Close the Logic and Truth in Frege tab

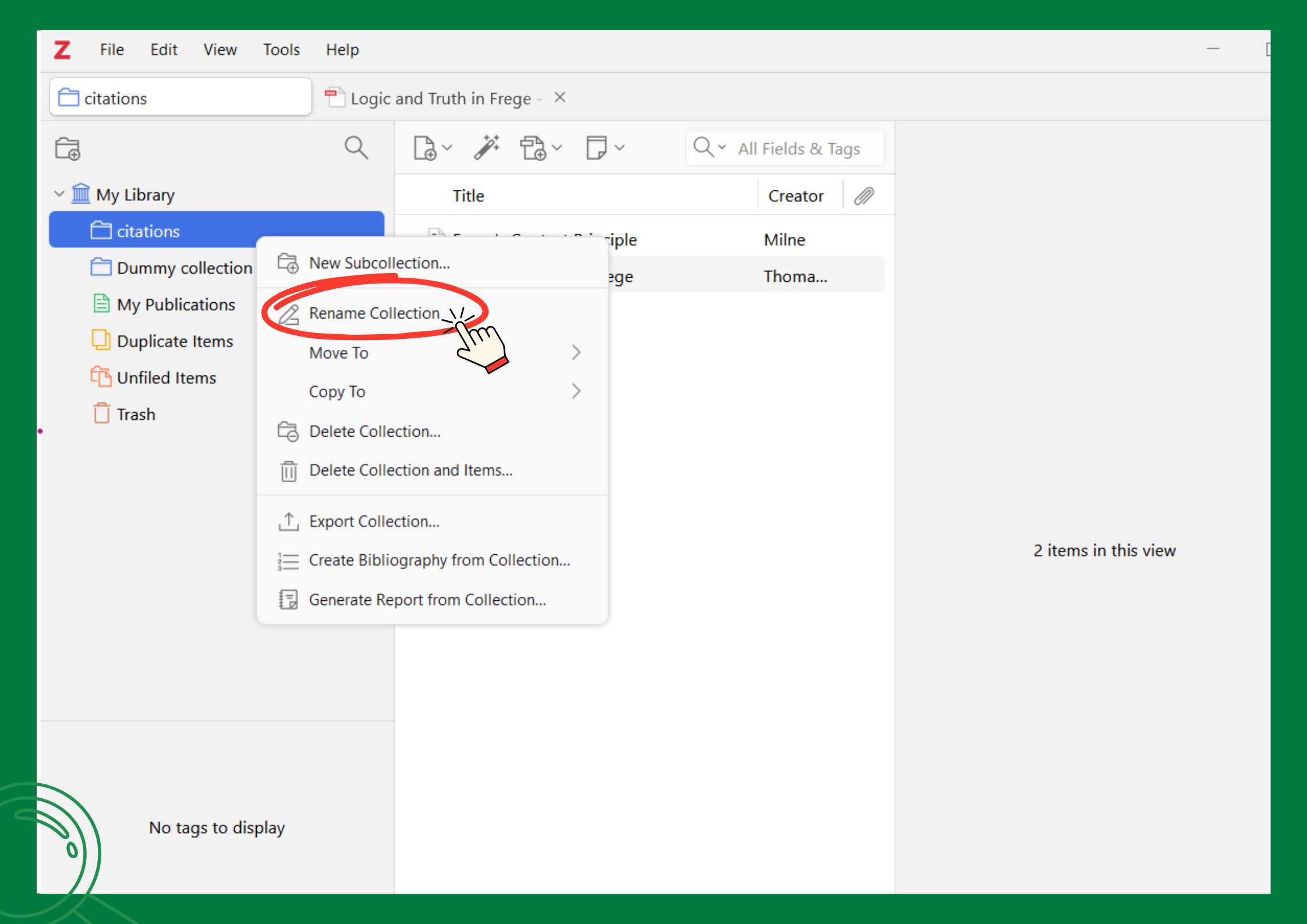(x=560, y=97)
